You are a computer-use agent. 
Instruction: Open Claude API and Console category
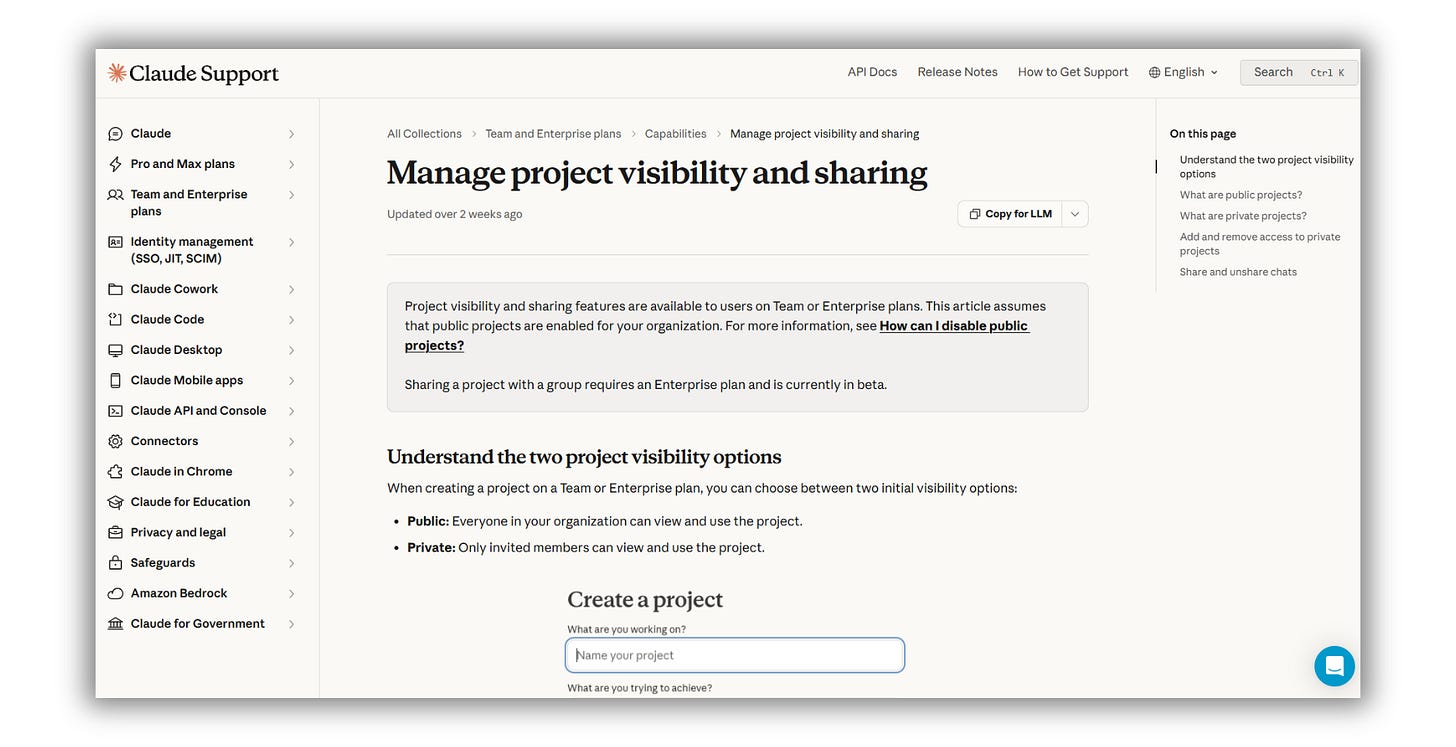(198, 411)
